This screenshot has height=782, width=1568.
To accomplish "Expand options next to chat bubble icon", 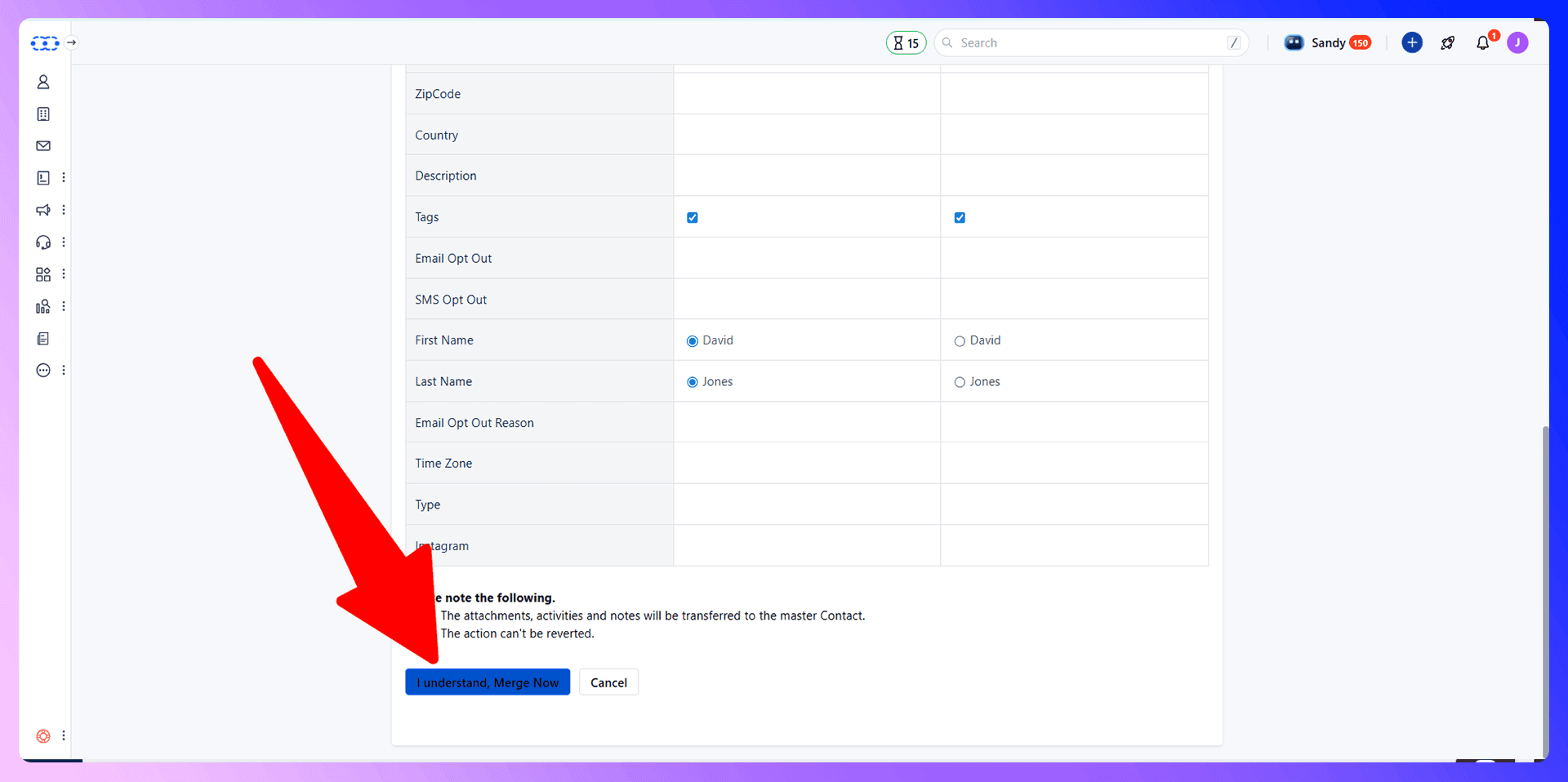I will [64, 371].
